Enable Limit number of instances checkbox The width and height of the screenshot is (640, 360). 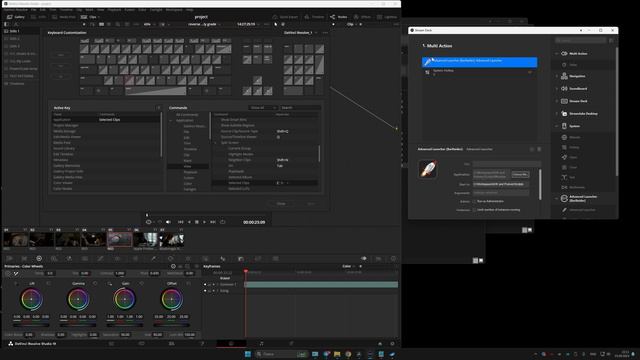tap(474, 210)
